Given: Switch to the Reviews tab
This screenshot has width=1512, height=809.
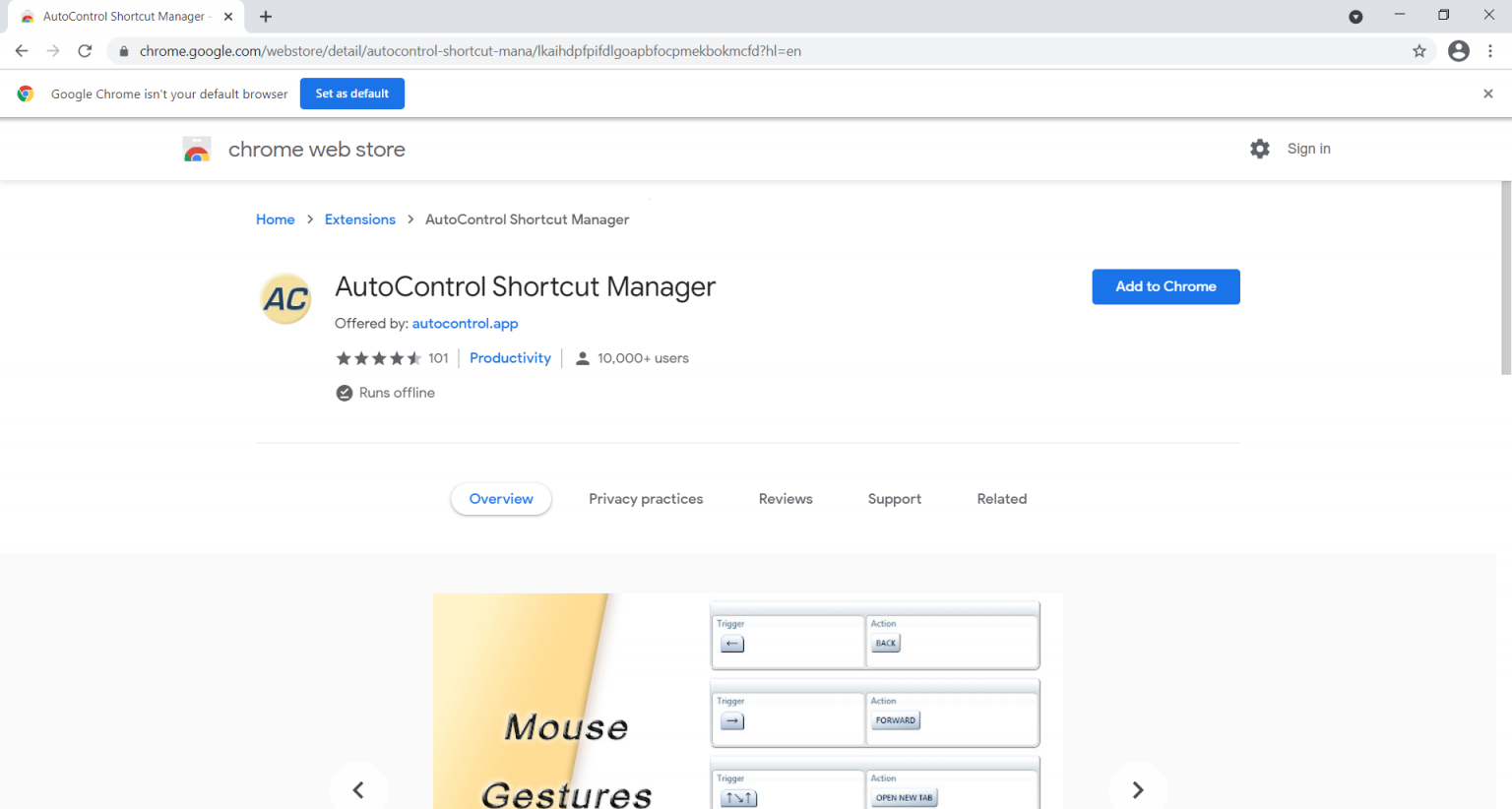Looking at the screenshot, I should (x=785, y=498).
